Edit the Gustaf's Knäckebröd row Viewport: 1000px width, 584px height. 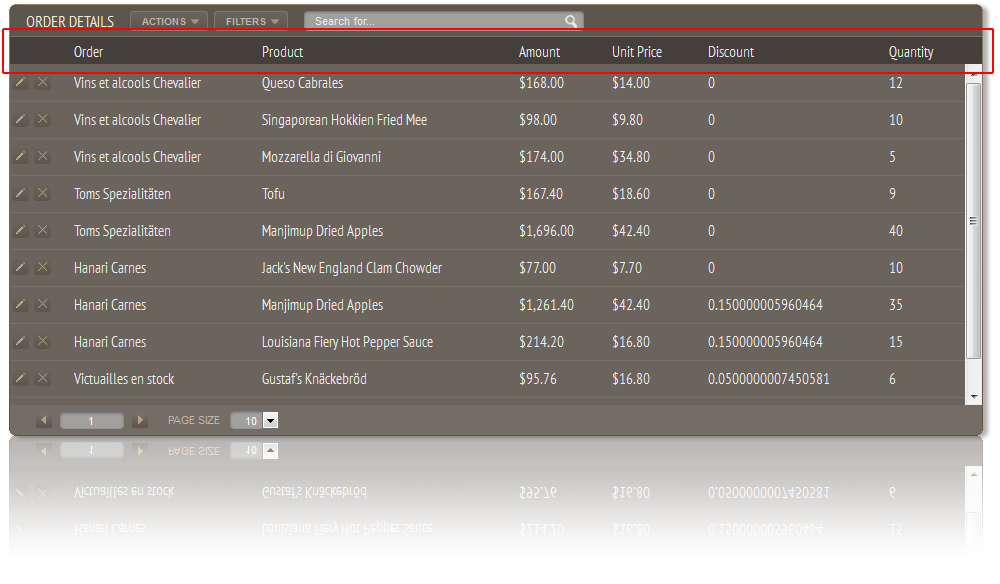(x=20, y=379)
